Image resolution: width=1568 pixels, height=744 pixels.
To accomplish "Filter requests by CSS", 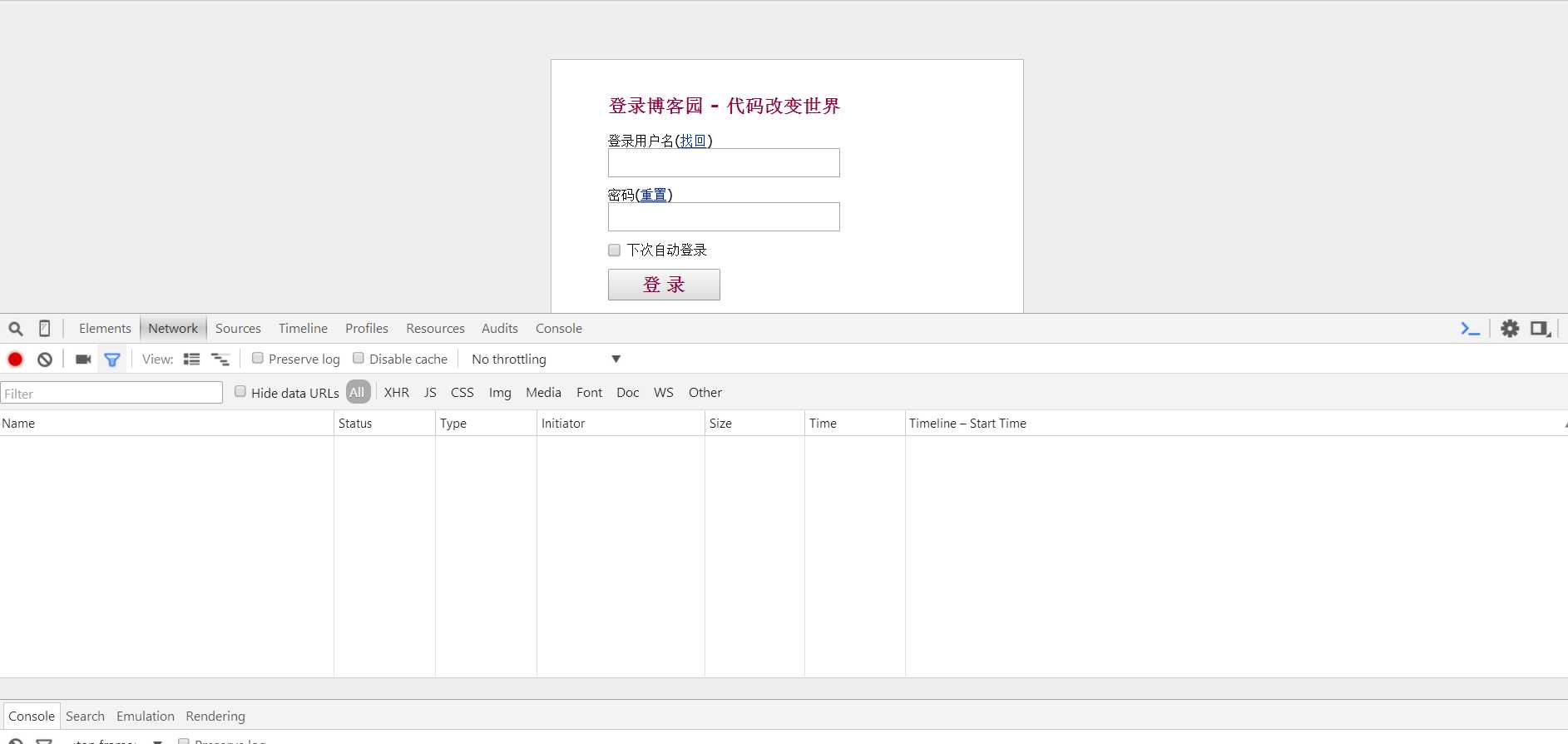I will click(x=462, y=393).
